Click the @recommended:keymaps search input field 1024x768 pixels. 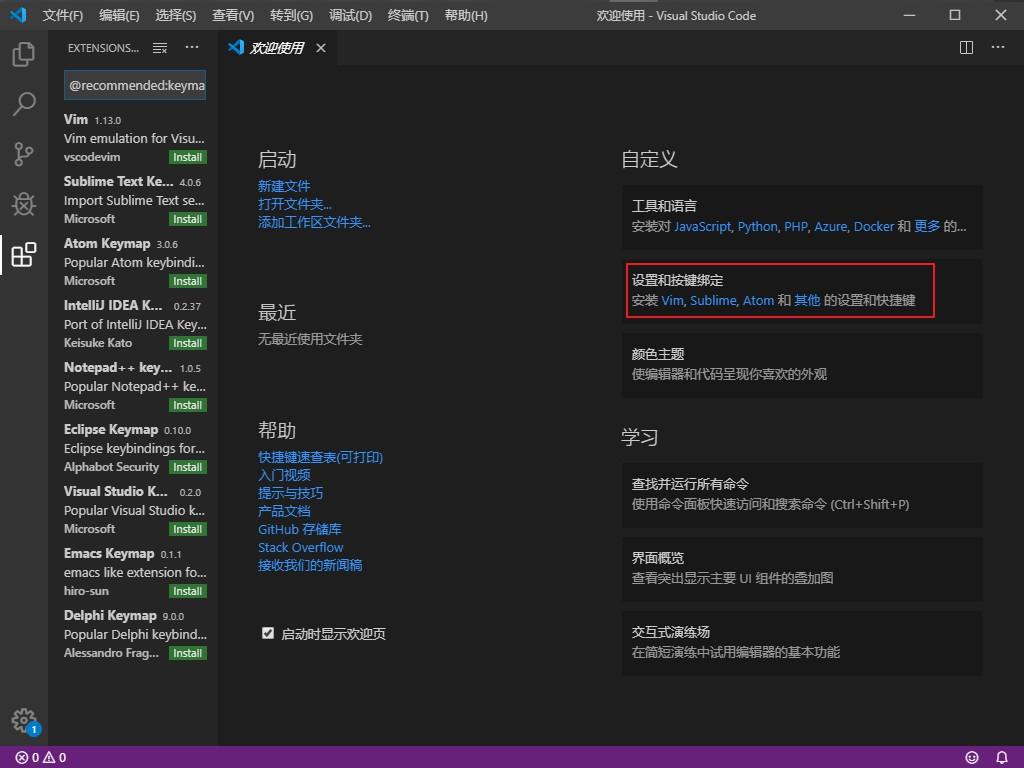pyautogui.click(x=134, y=85)
